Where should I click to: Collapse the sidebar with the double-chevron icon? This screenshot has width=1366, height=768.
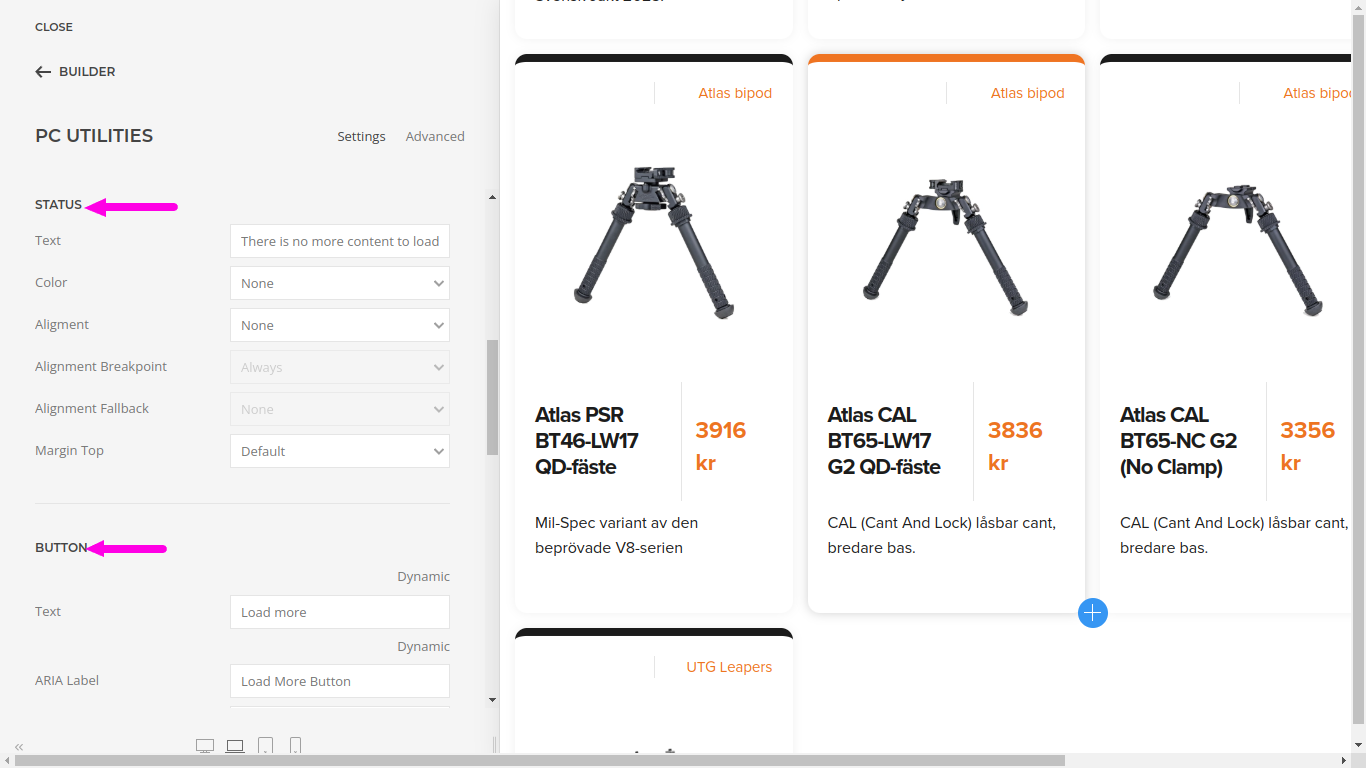[19, 746]
